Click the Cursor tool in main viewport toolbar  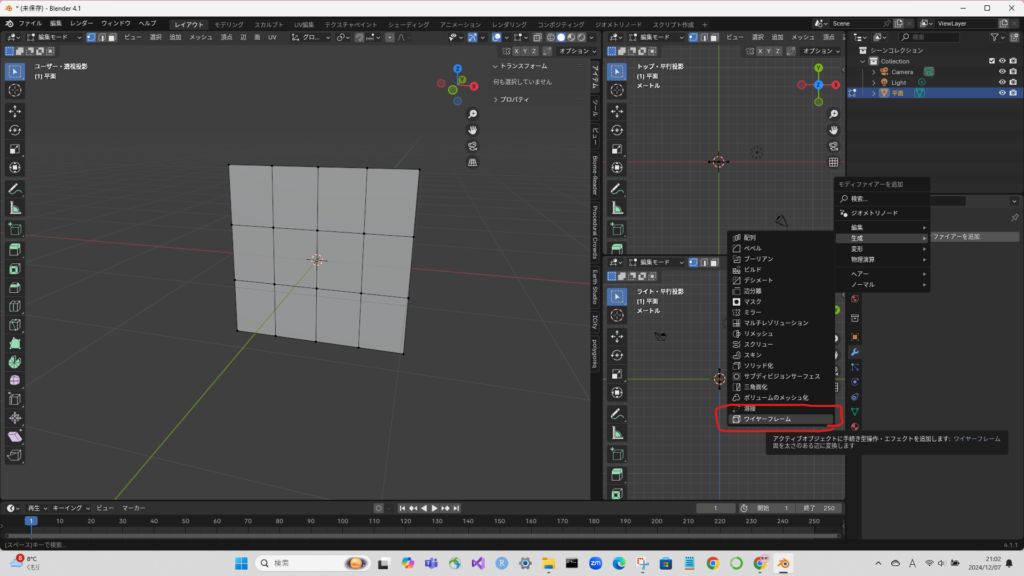click(x=15, y=90)
